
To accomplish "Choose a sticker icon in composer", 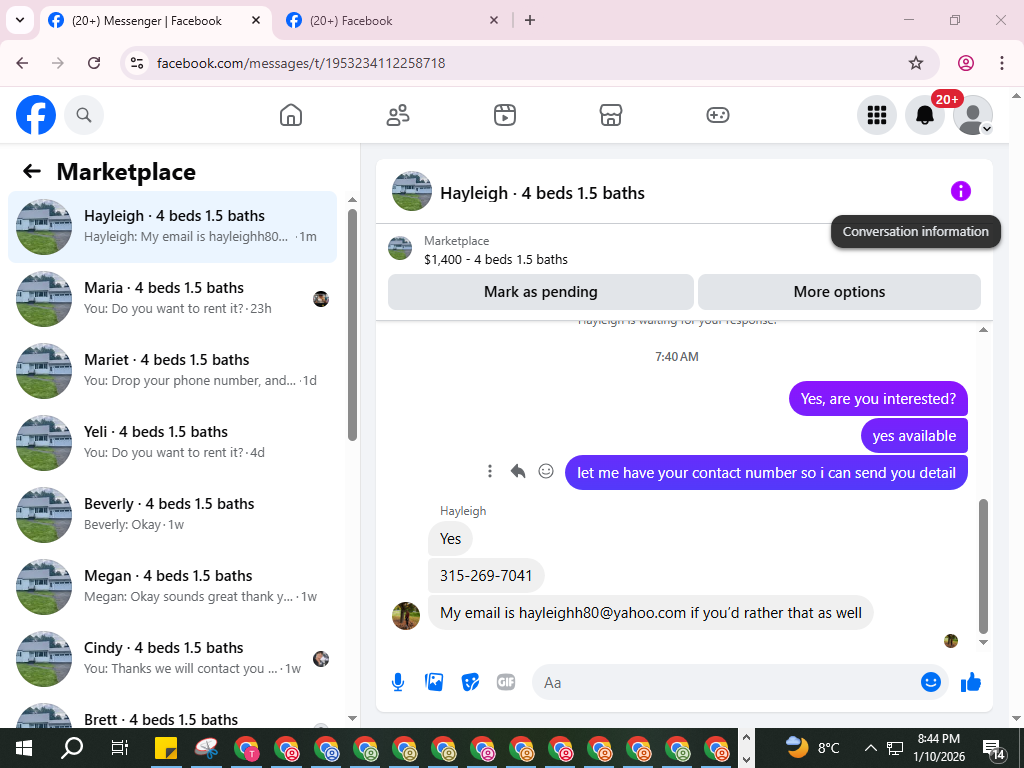I will tap(470, 682).
